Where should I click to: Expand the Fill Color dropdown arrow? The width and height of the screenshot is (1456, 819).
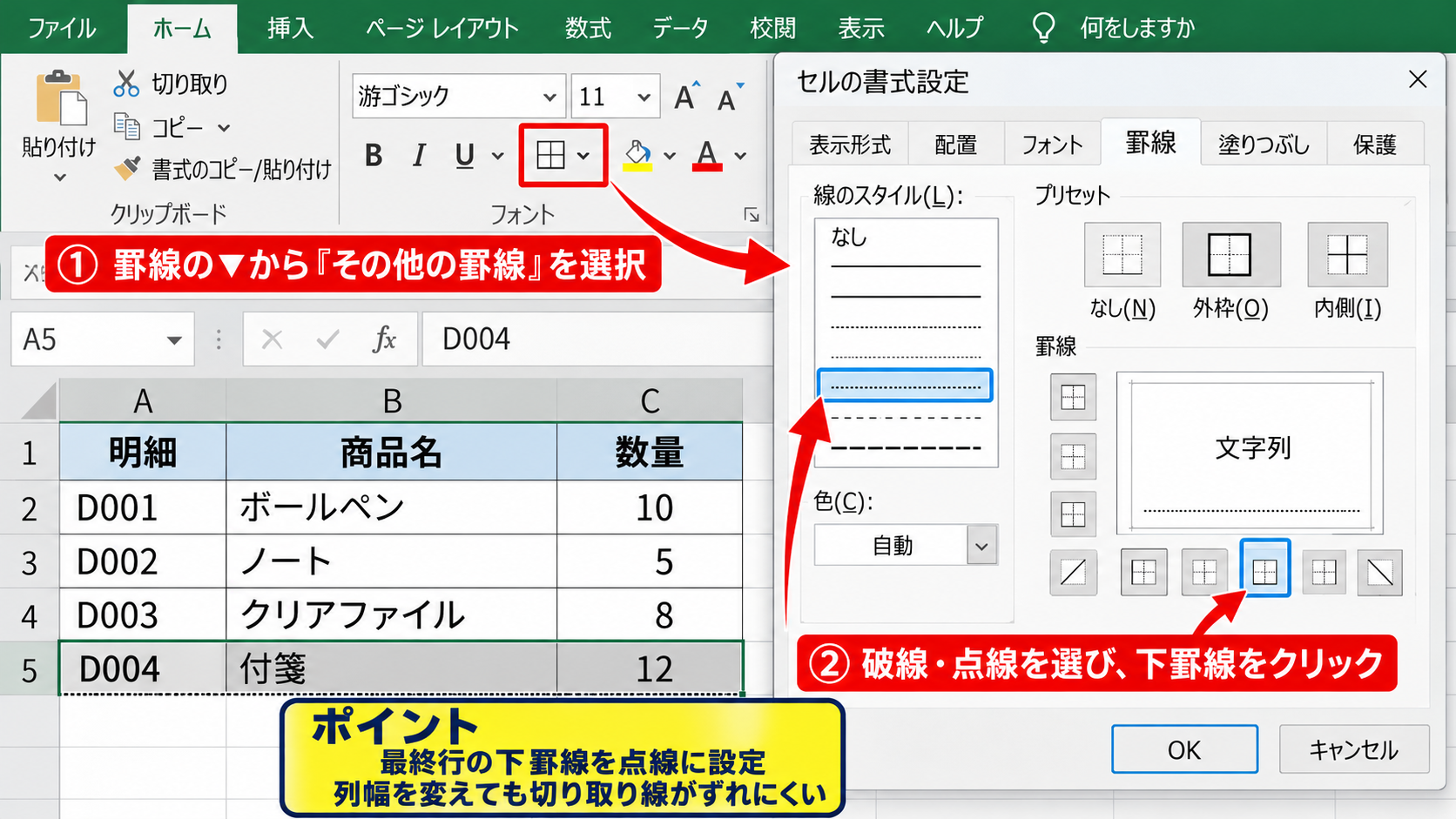click(670, 156)
